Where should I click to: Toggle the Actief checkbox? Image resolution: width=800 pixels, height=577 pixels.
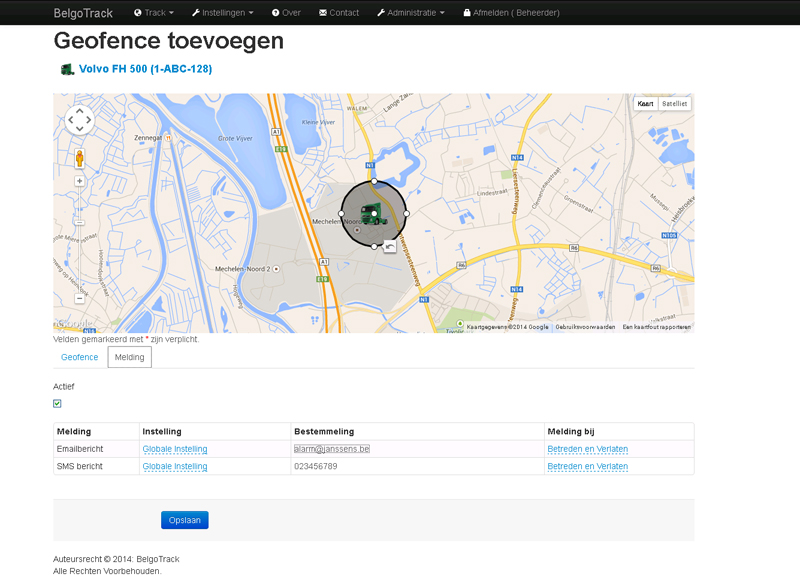[x=57, y=404]
